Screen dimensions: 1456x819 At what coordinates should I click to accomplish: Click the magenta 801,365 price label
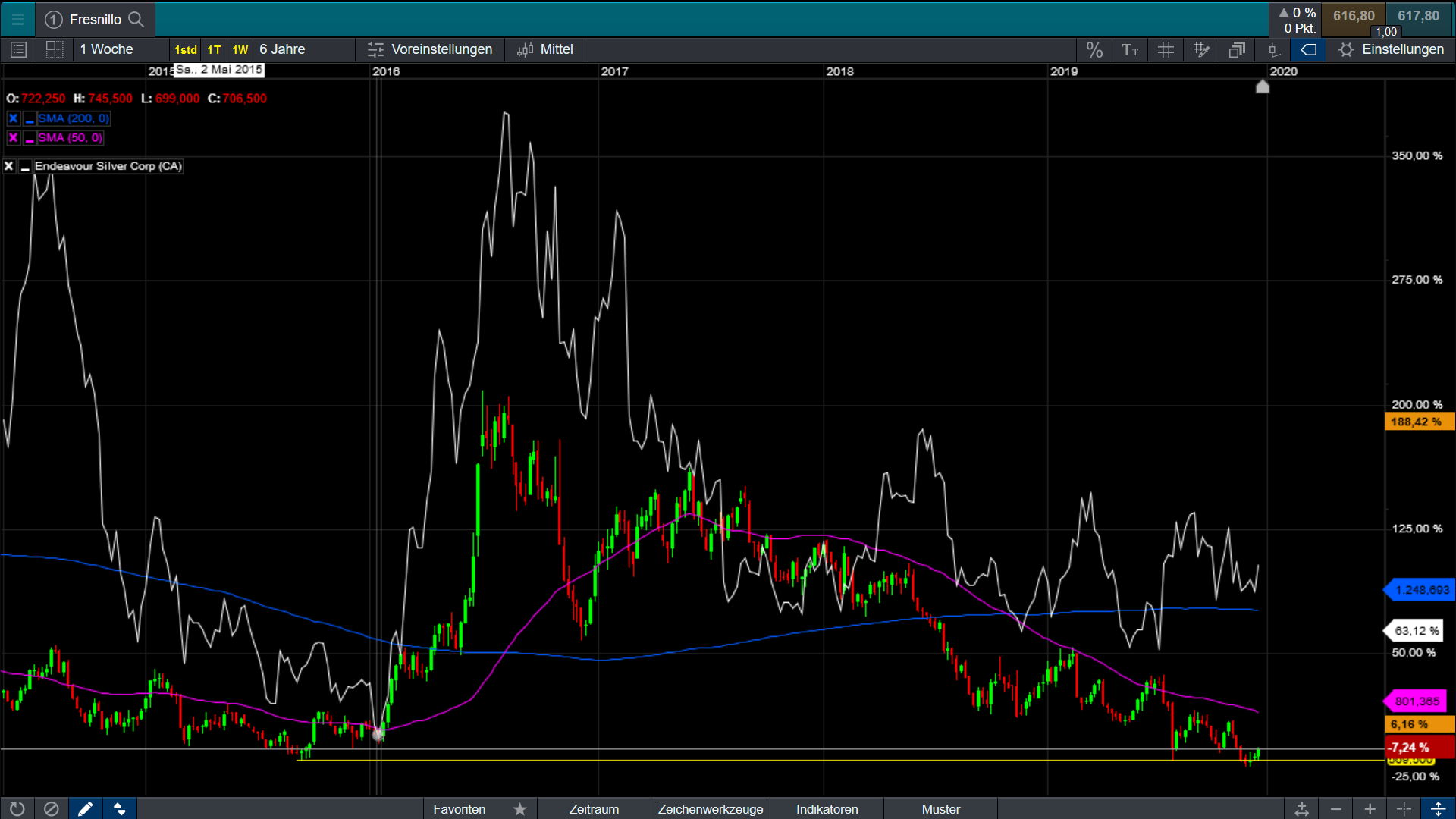[x=1416, y=701]
